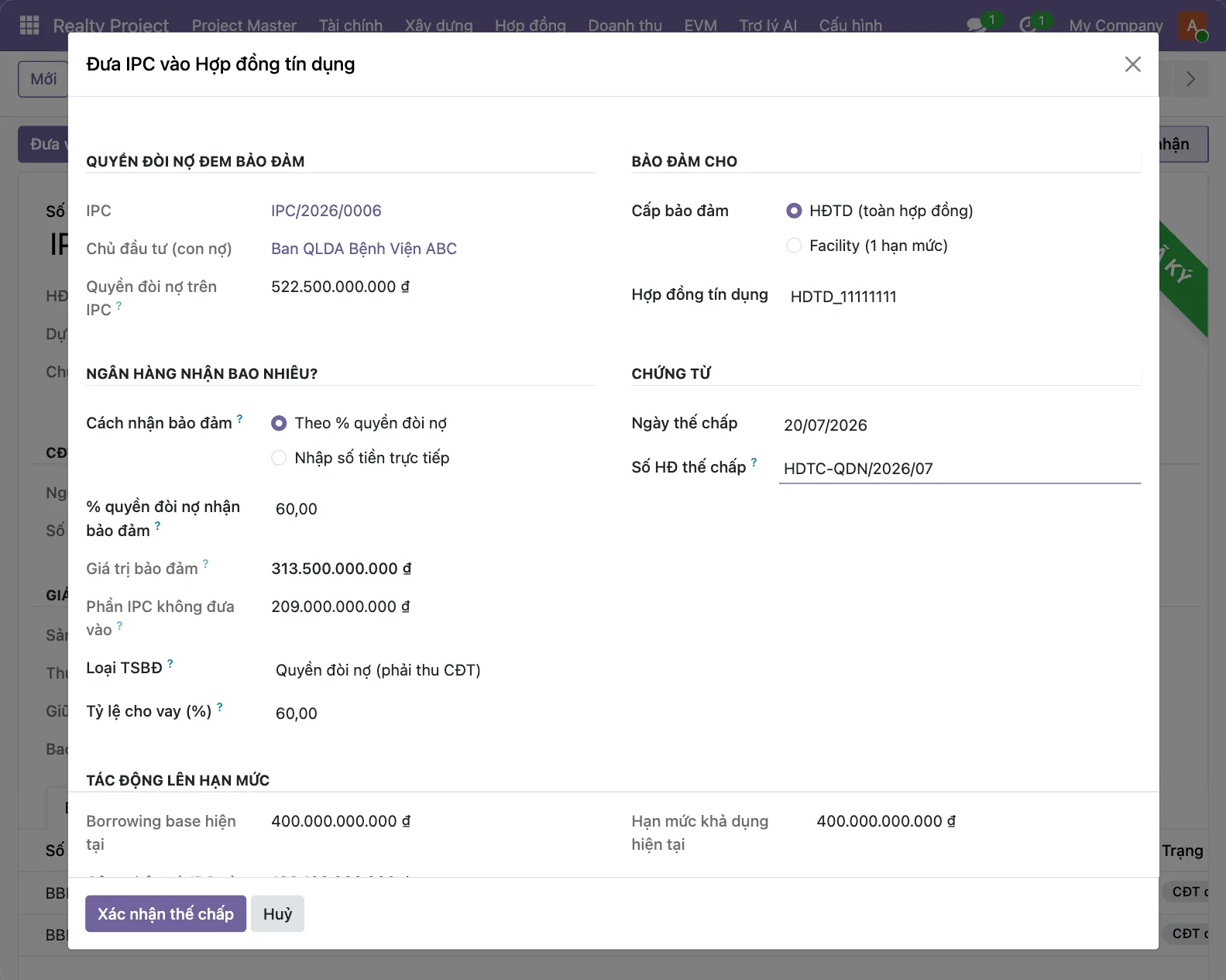The width and height of the screenshot is (1226, 980).
Task: Open Hợp đồng tín dụng dropdown HDTD_11111111
Action: [963, 297]
